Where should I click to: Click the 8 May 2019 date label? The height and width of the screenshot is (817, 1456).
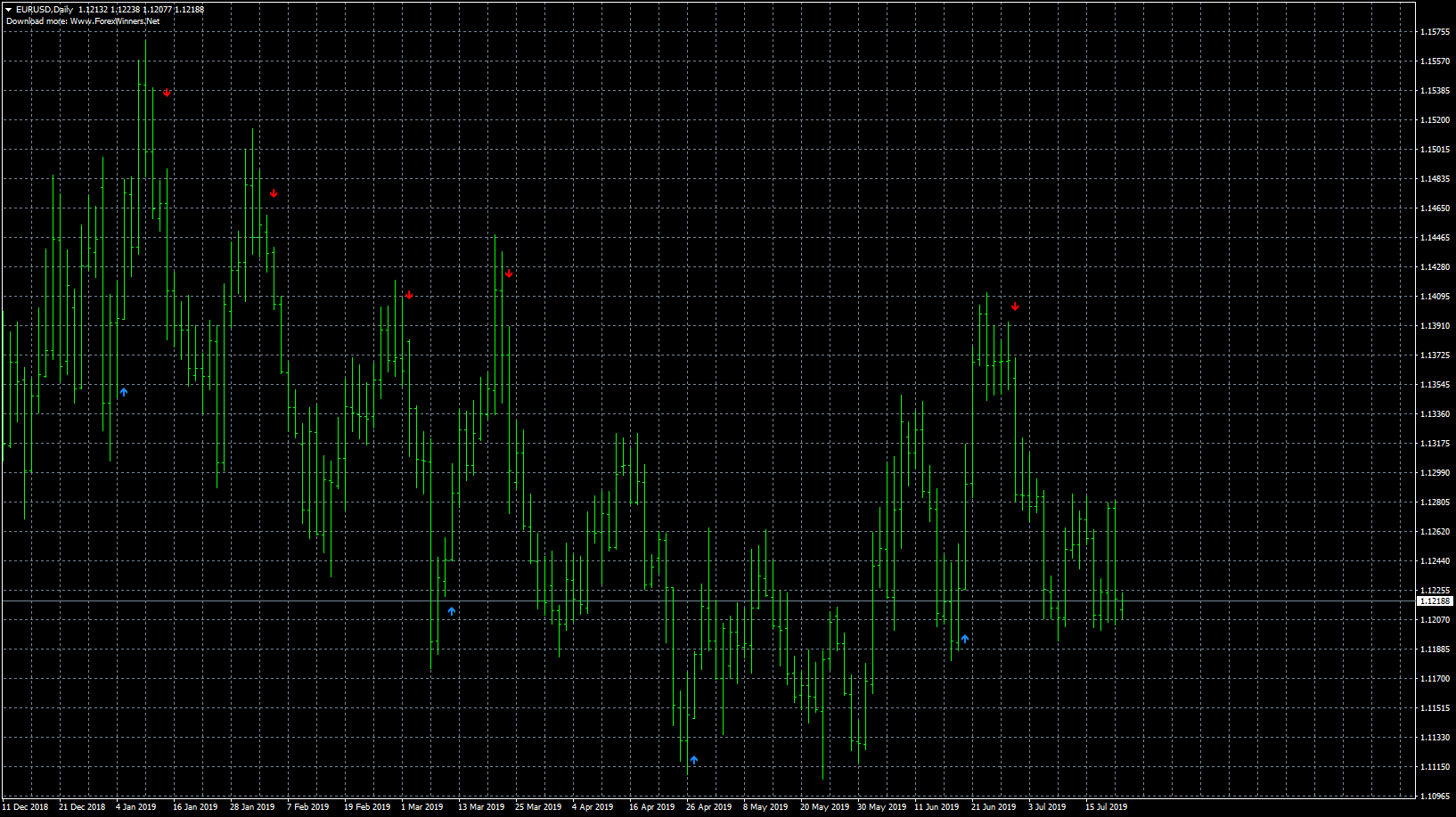766,807
